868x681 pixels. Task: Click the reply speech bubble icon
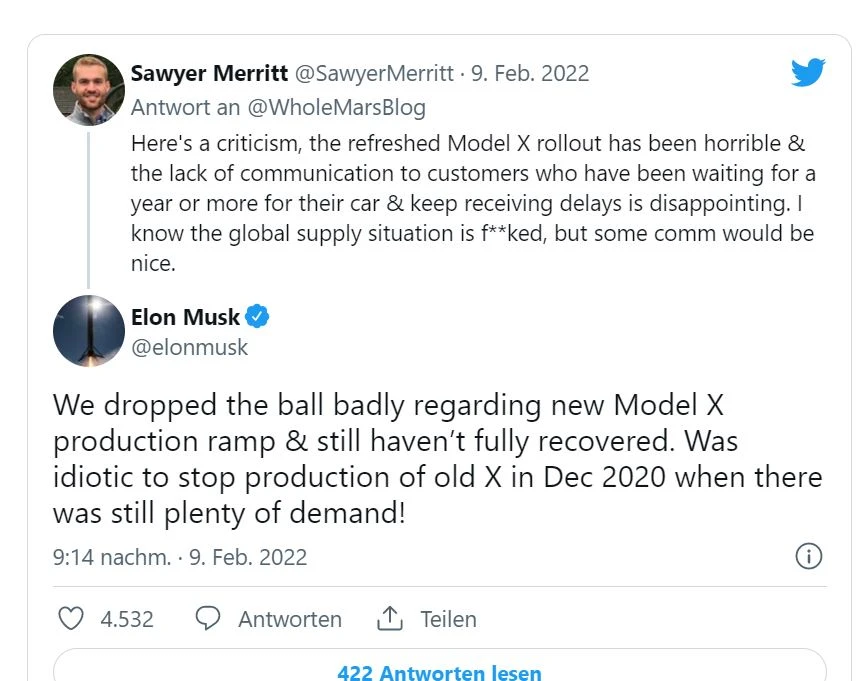[207, 619]
